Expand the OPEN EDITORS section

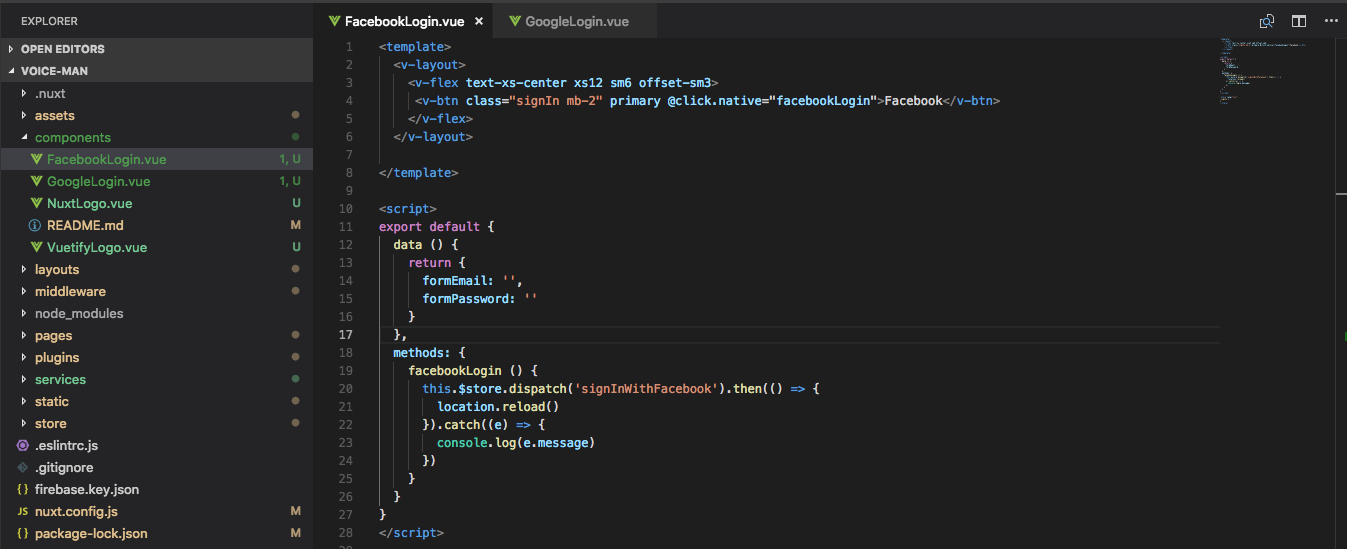(x=62, y=49)
